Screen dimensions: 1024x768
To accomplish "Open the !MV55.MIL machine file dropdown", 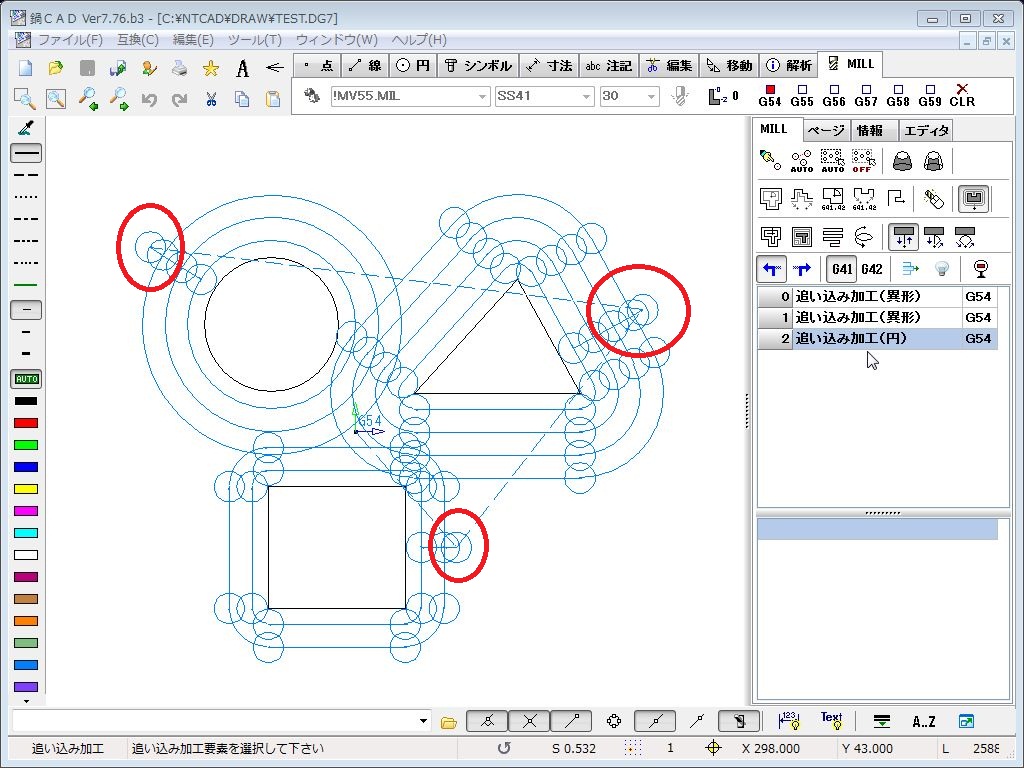I will click(x=481, y=96).
